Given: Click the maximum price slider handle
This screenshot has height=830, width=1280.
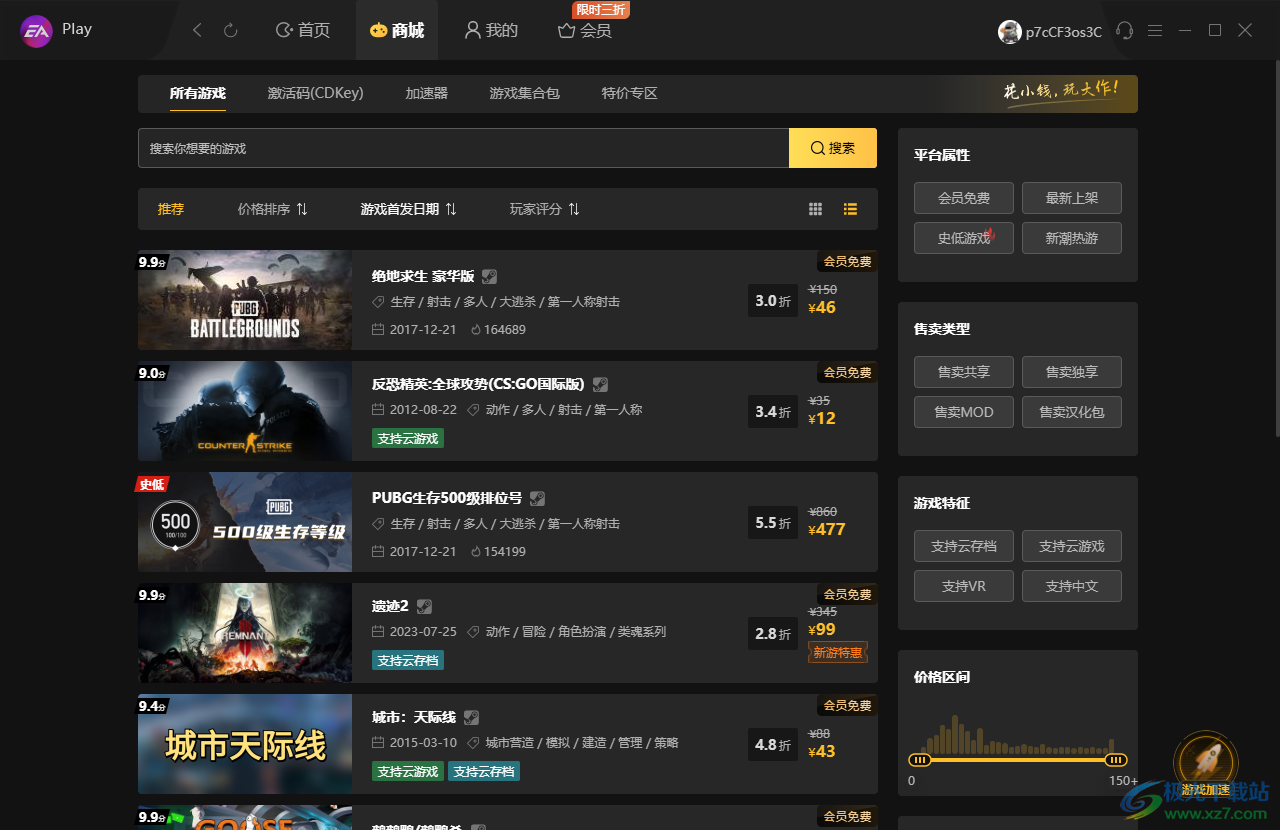Looking at the screenshot, I should (x=1117, y=760).
